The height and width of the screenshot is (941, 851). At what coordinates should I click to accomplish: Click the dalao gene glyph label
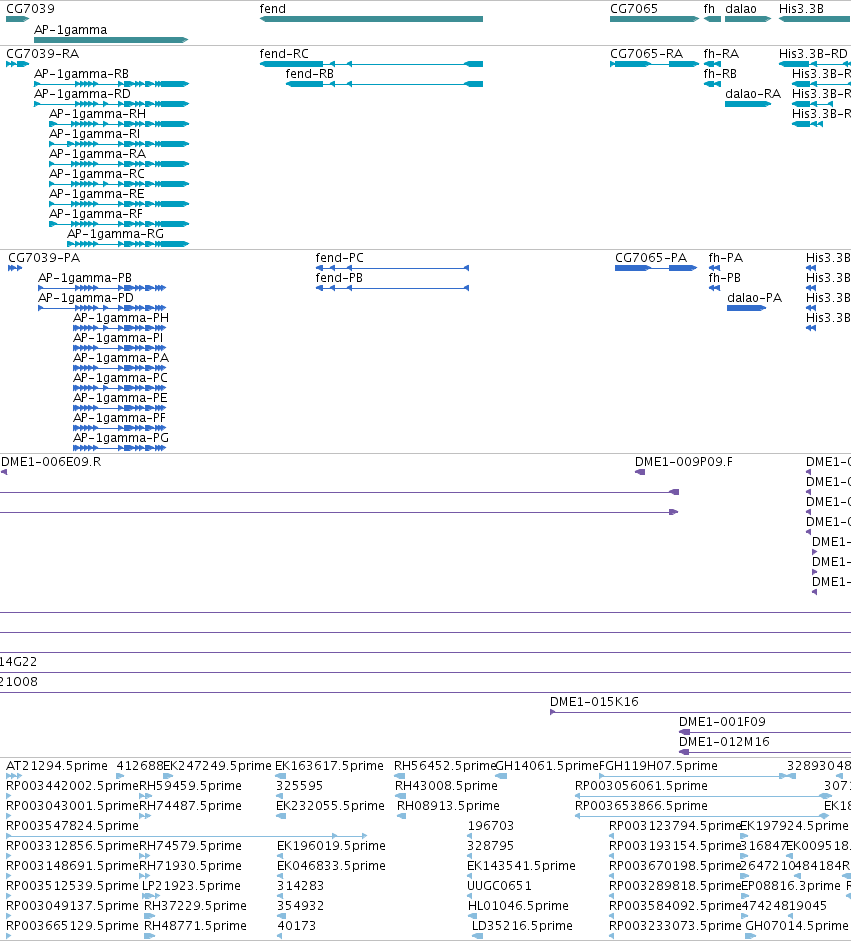(x=741, y=8)
